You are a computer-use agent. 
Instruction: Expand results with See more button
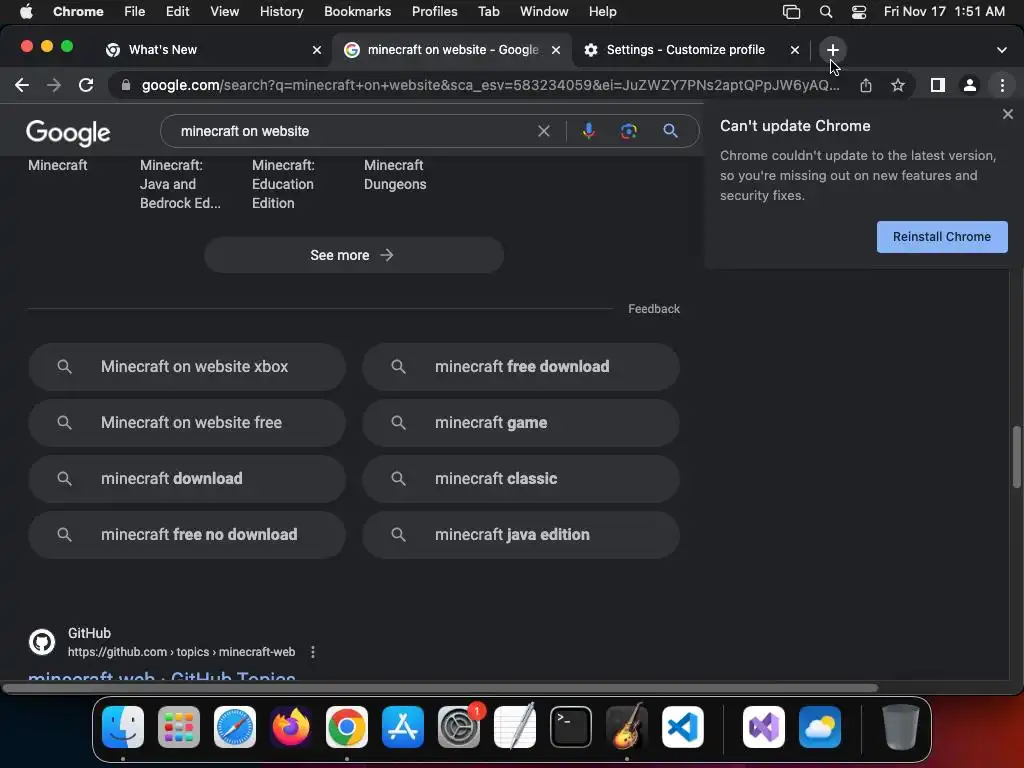click(353, 255)
